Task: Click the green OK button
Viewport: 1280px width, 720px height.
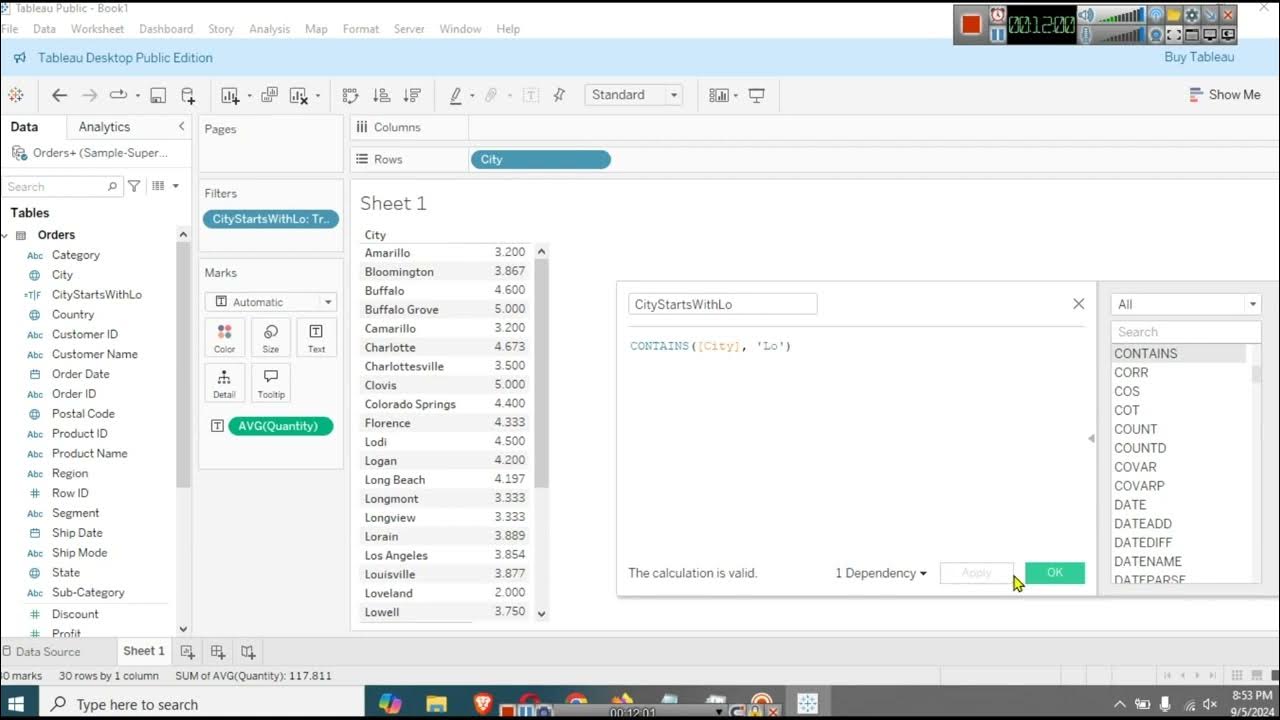Action: (1055, 573)
